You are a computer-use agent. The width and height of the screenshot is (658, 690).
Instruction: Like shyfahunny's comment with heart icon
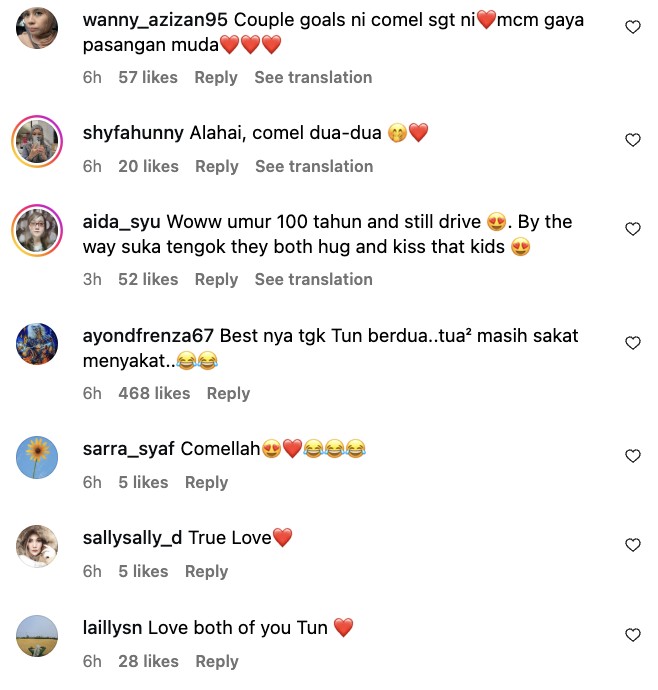(632, 140)
